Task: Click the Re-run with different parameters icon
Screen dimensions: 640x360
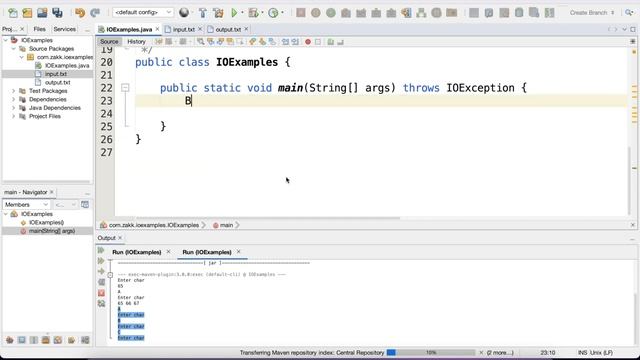Action: (x=101, y=261)
